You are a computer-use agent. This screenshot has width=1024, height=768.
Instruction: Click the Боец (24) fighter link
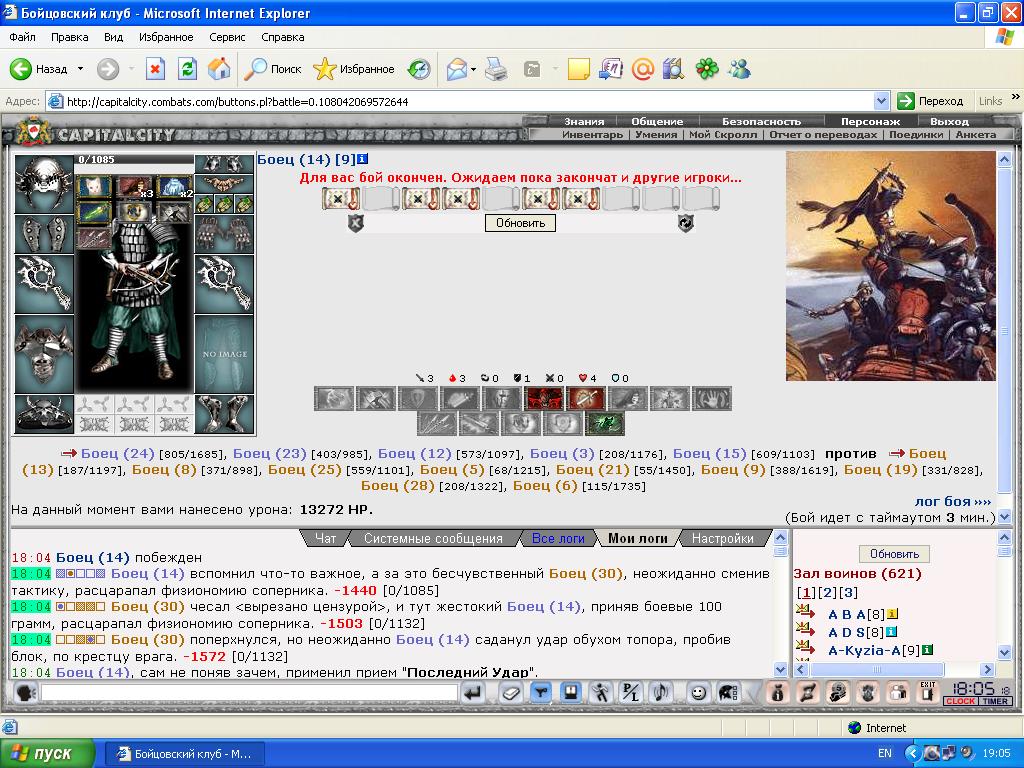click(x=118, y=453)
